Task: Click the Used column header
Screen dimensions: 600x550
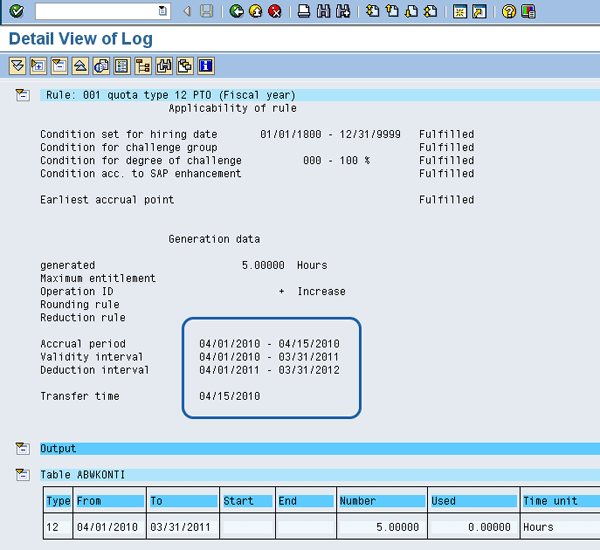Action: [472, 501]
